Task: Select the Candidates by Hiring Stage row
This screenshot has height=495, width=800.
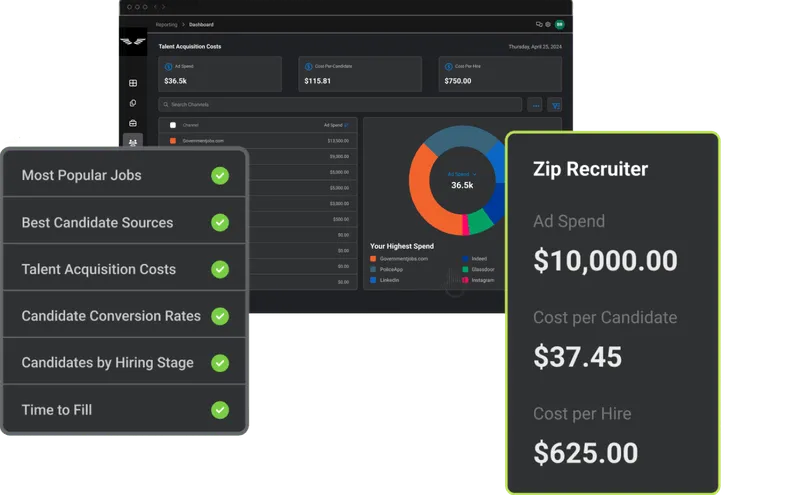Action: [x=124, y=363]
